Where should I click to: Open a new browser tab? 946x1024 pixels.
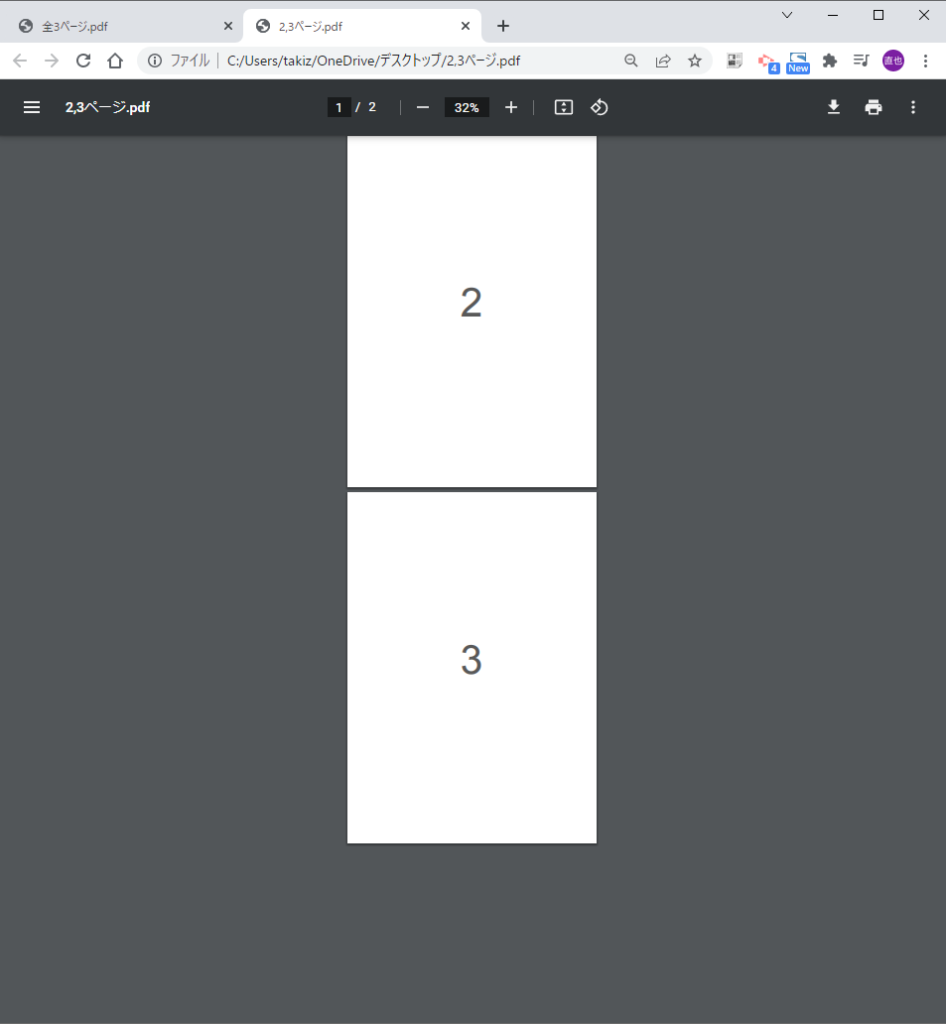(503, 26)
